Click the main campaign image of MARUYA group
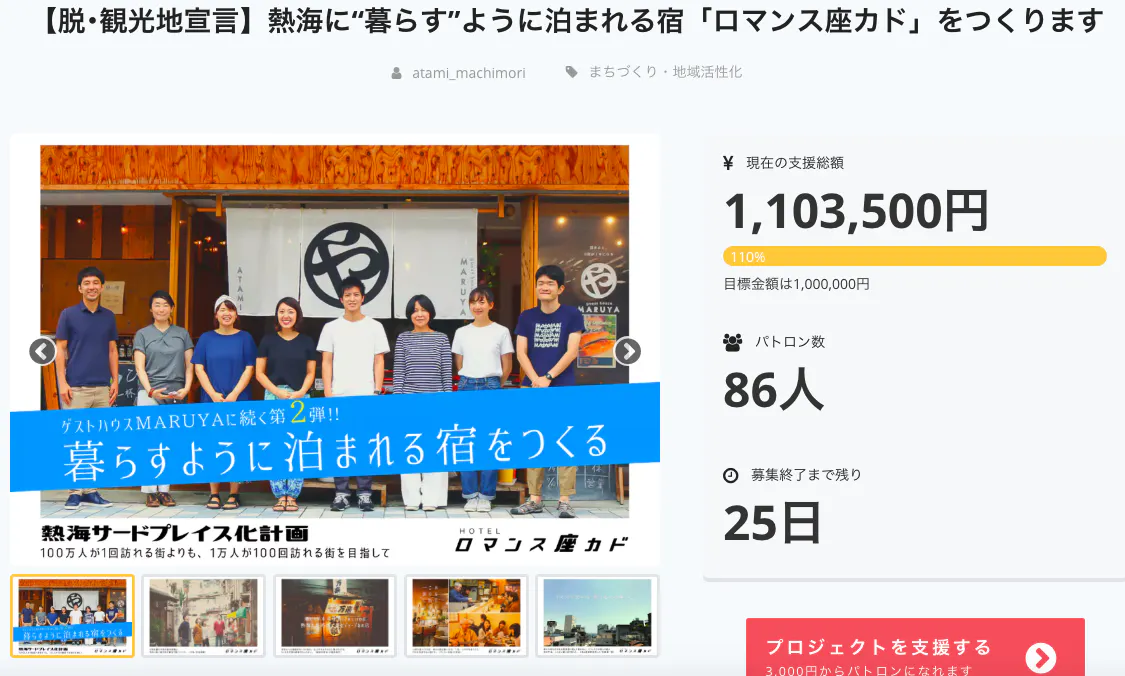 coord(335,352)
